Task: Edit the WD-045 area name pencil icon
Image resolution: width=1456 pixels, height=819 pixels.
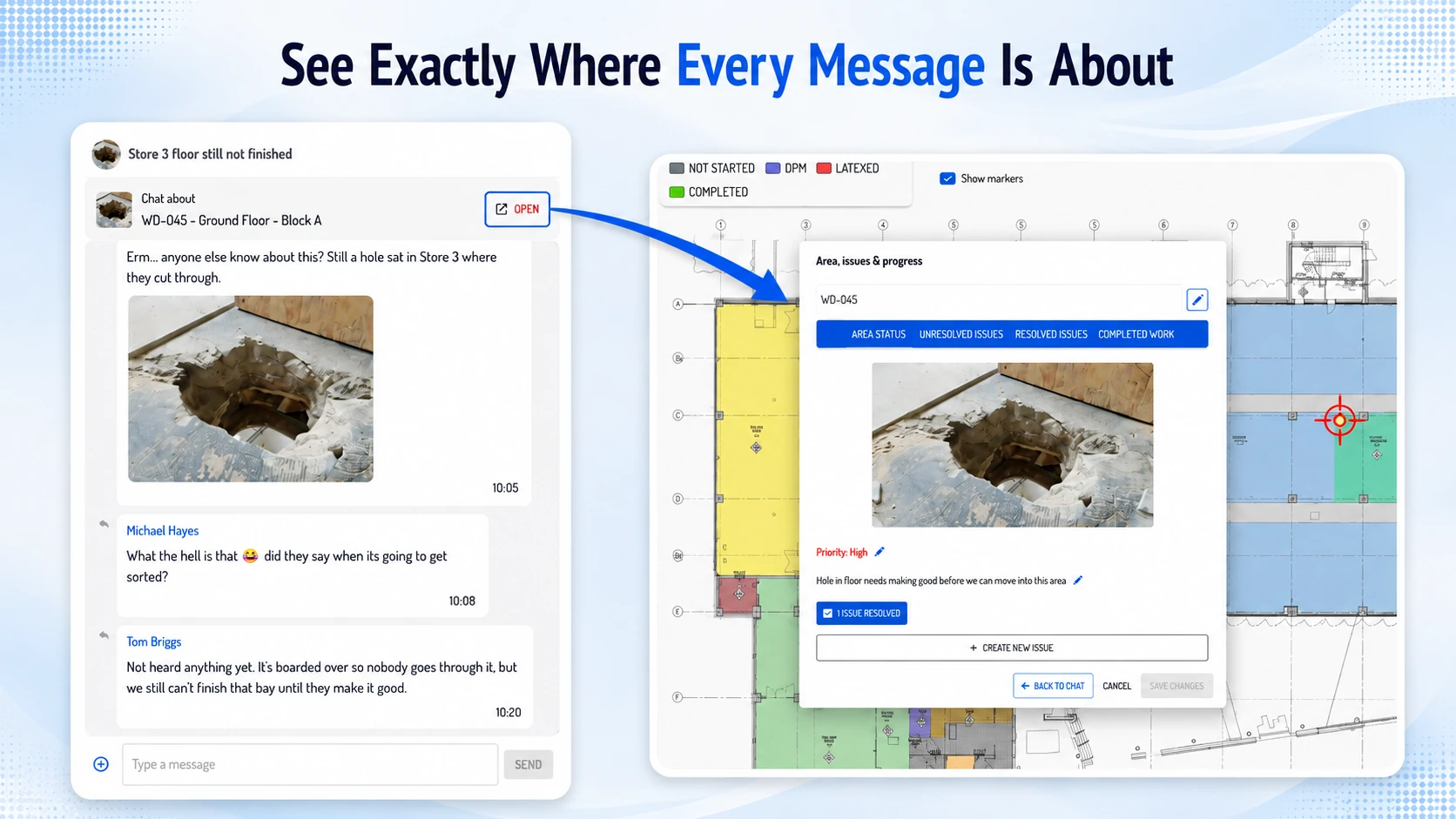Action: click(1197, 299)
